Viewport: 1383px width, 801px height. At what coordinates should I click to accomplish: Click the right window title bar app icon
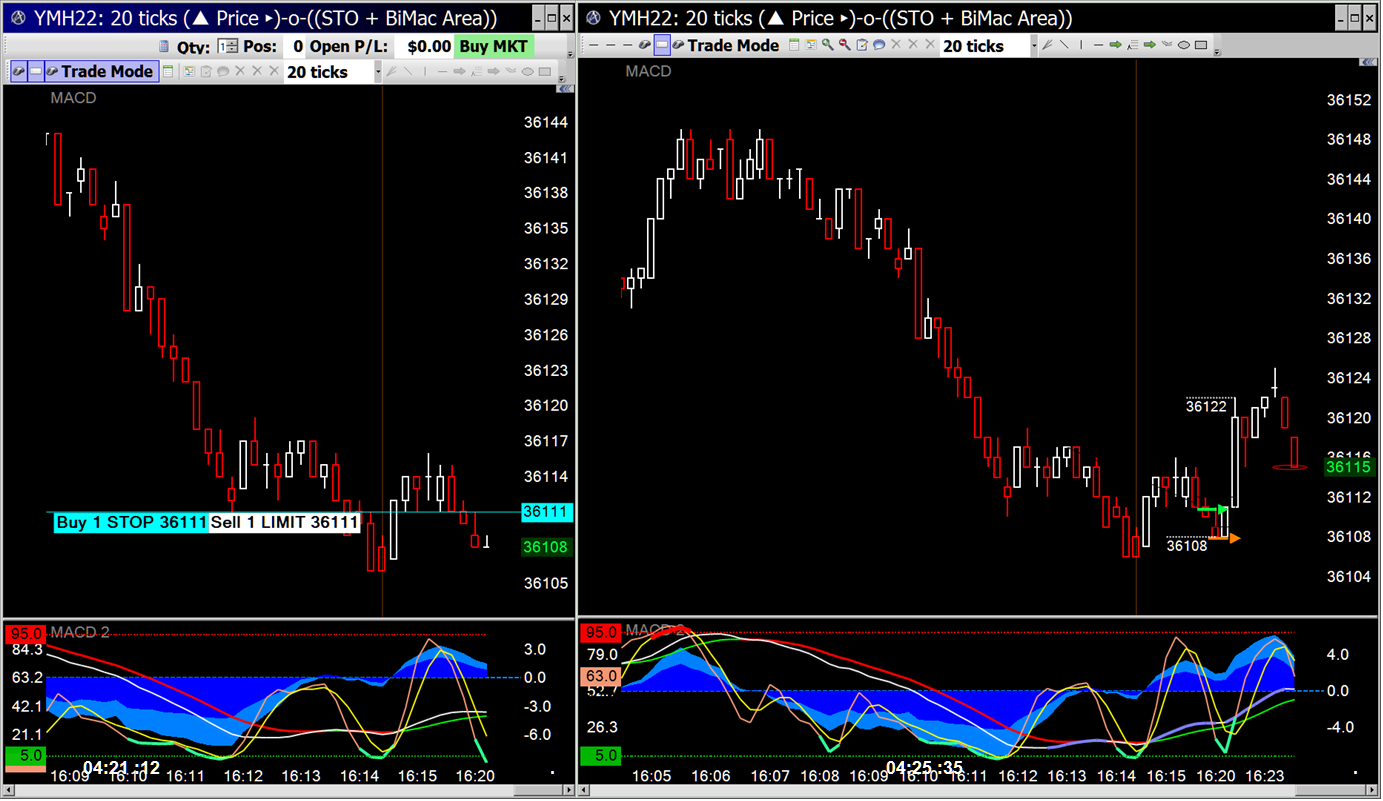point(594,17)
